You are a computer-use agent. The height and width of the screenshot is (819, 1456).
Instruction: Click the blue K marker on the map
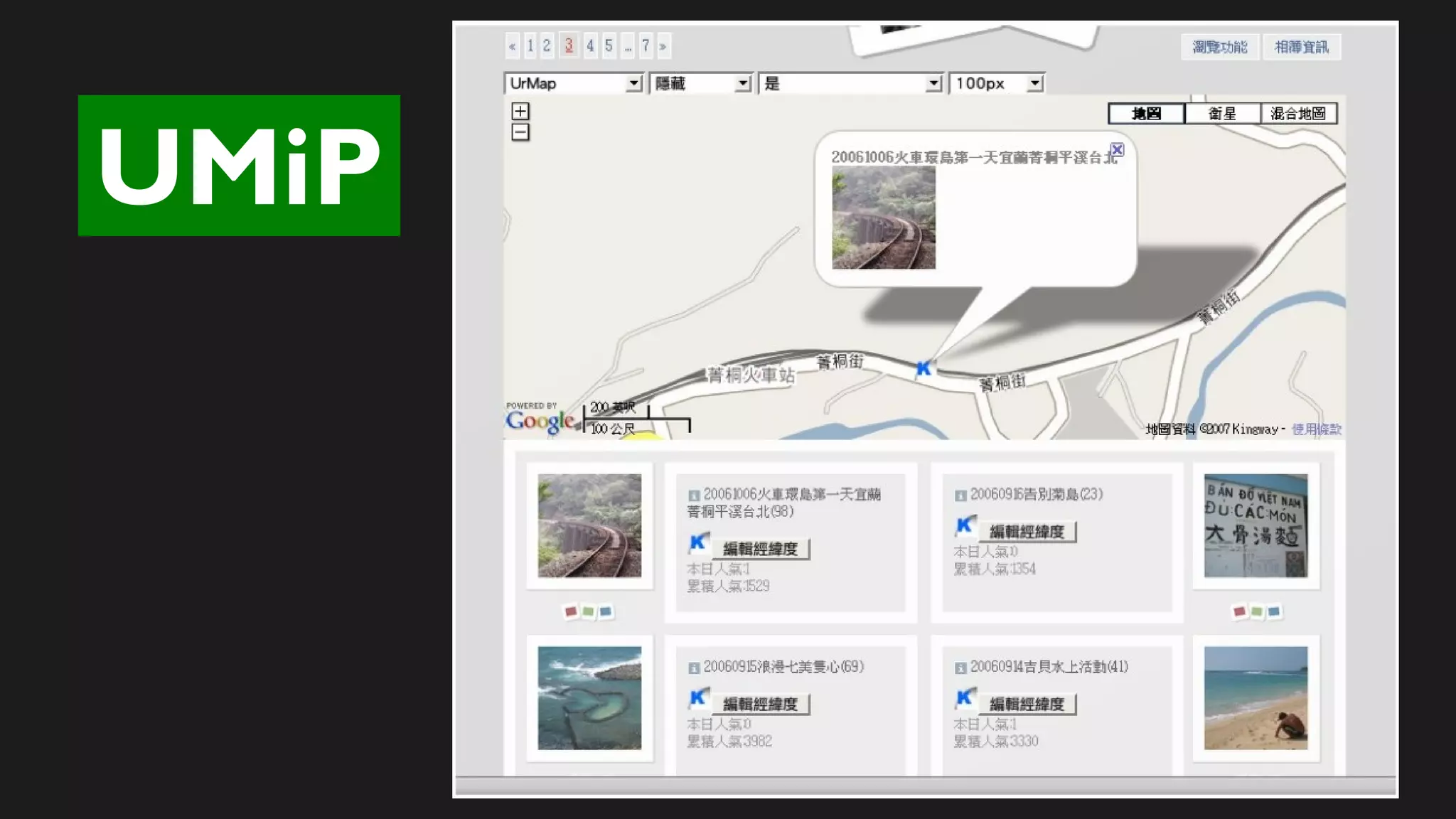point(923,368)
